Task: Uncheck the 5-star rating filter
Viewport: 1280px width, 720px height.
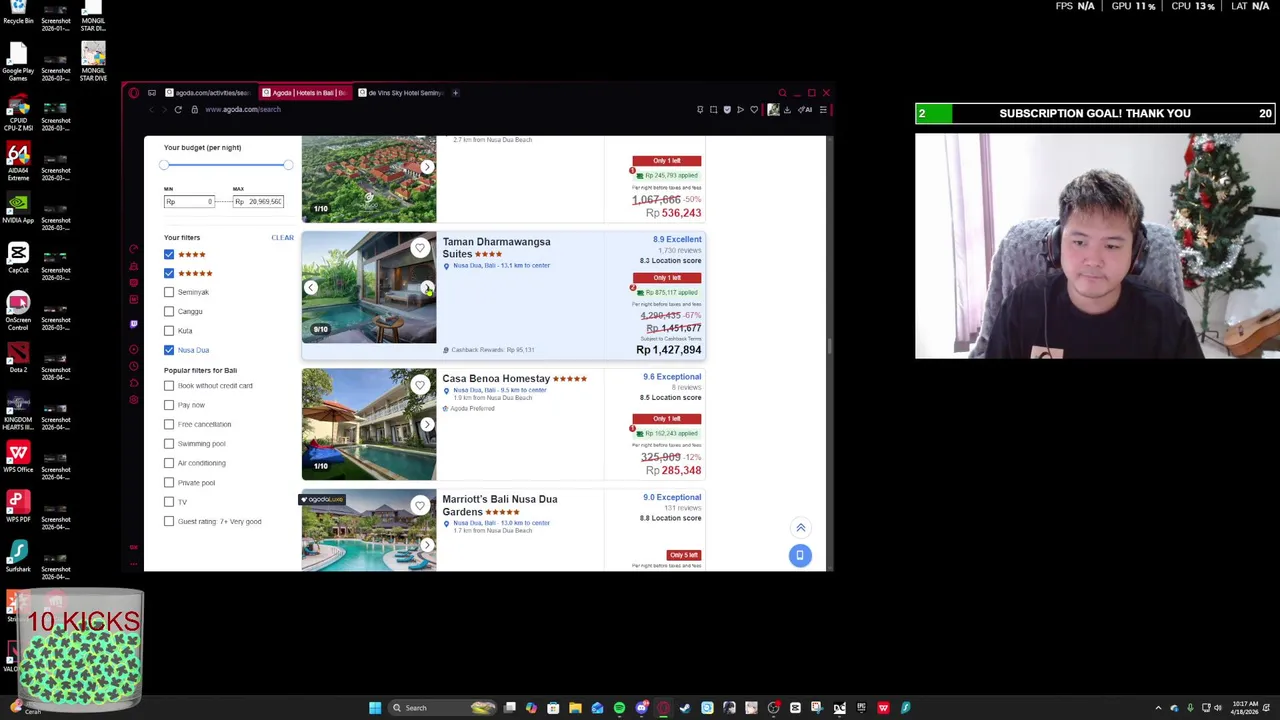Action: coord(169,273)
